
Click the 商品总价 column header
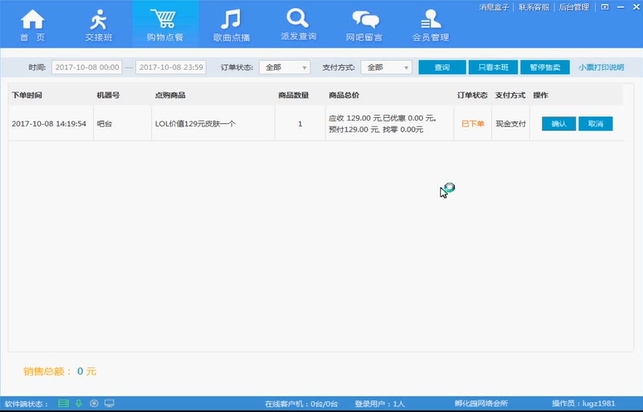click(344, 96)
